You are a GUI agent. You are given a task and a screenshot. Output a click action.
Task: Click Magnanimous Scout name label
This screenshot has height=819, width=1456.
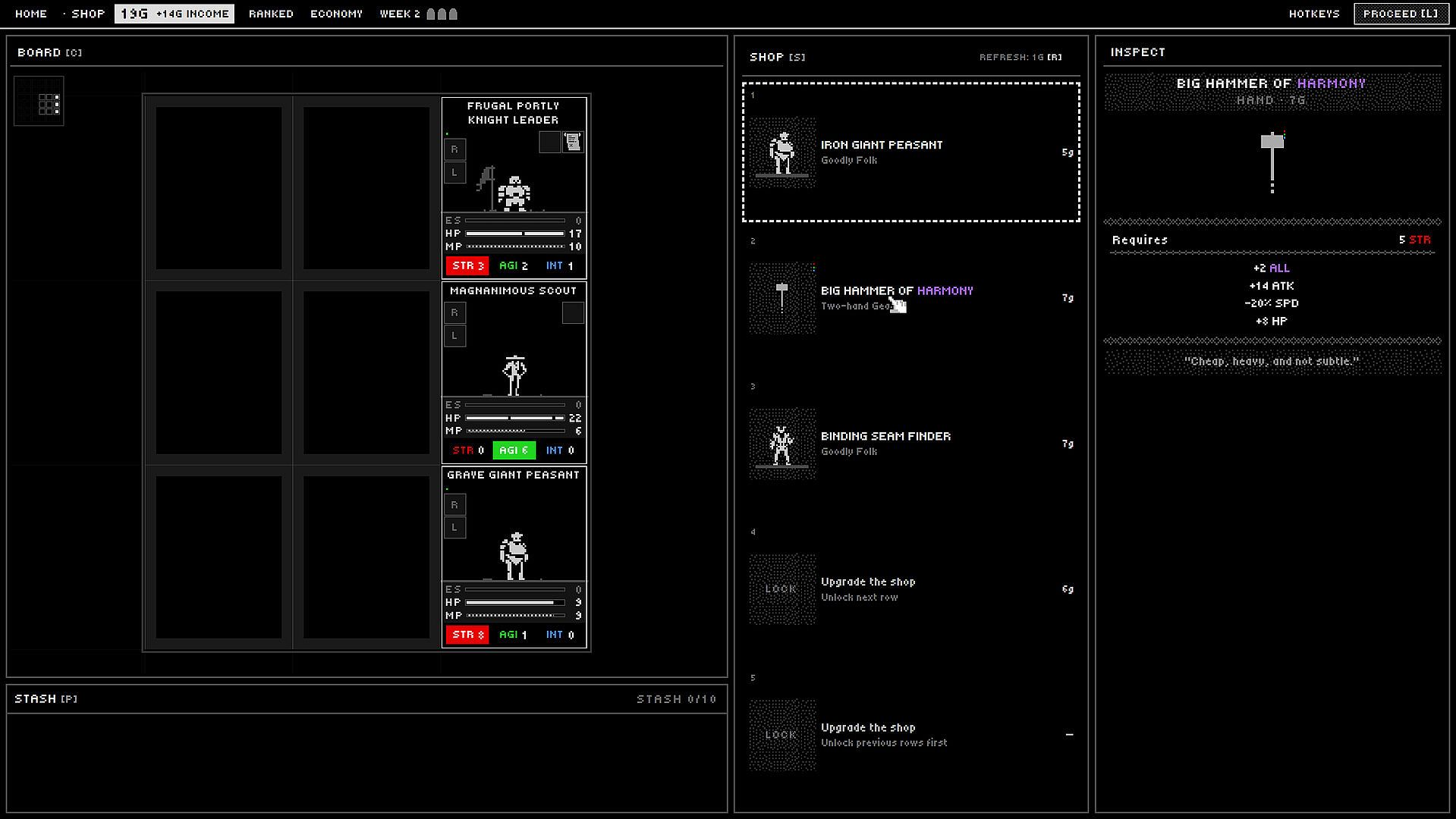pyautogui.click(x=514, y=290)
